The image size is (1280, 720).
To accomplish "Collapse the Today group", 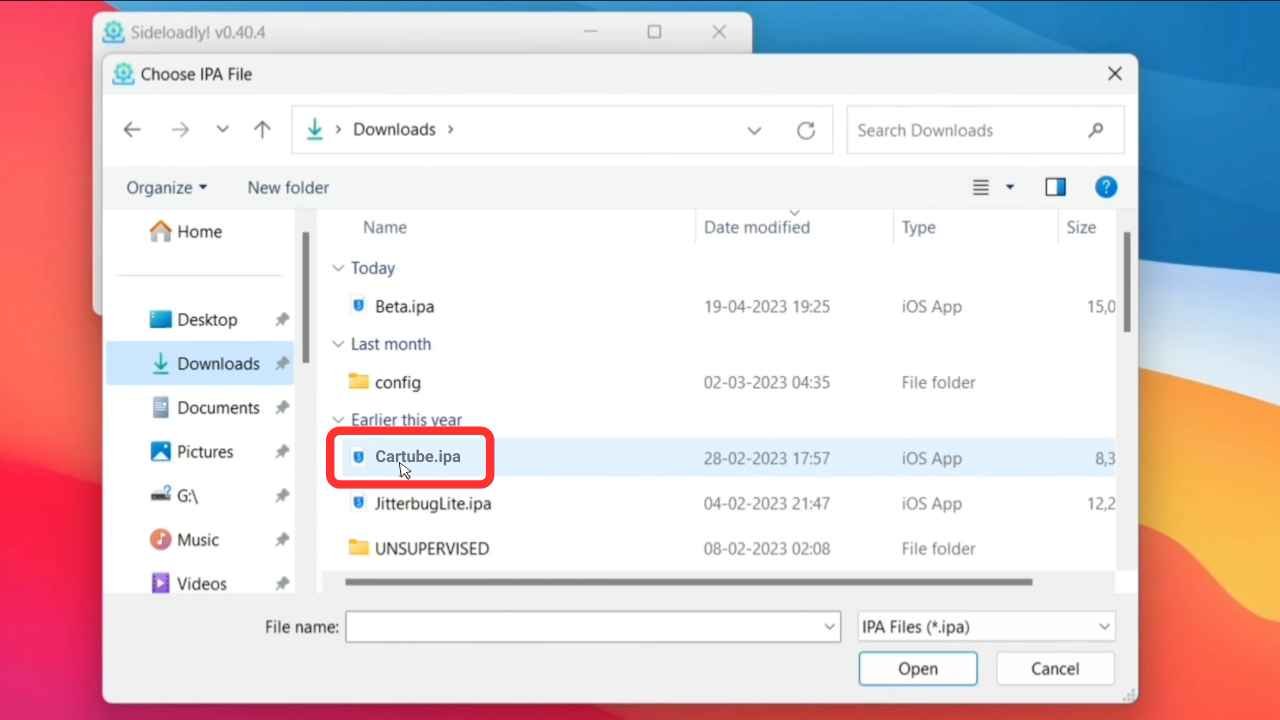I will pos(339,268).
